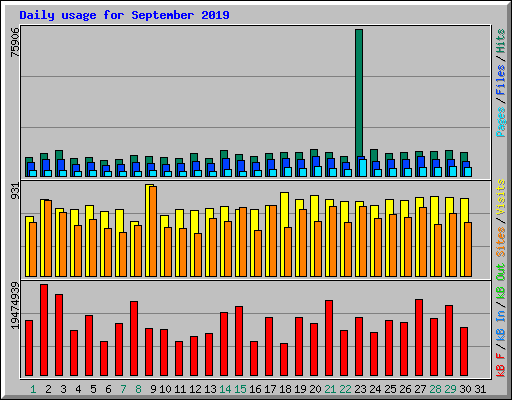
Task: Click day label 10 on the x-axis
Action: [x=165, y=389]
